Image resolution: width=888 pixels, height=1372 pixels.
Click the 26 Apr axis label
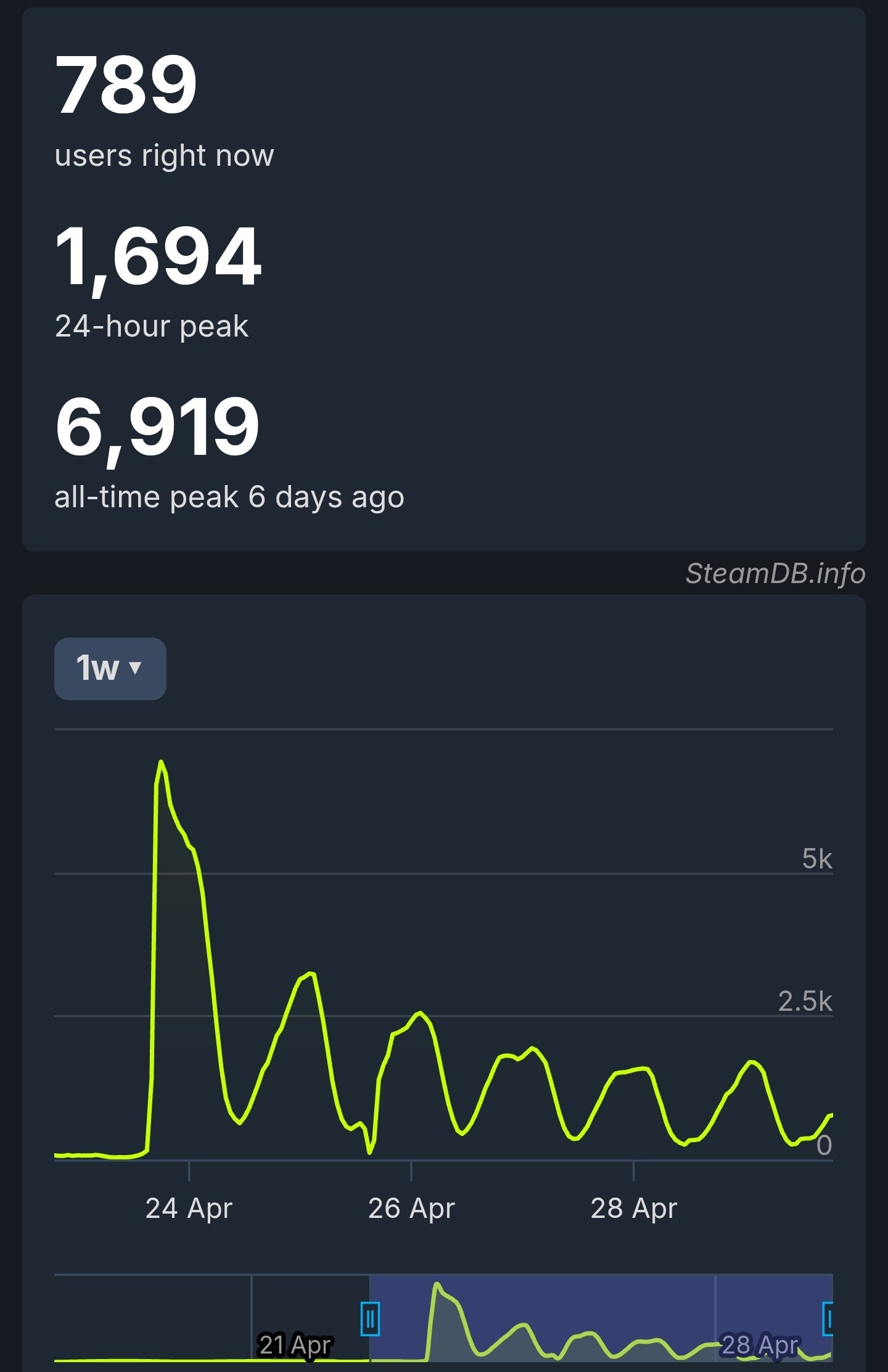click(411, 1209)
